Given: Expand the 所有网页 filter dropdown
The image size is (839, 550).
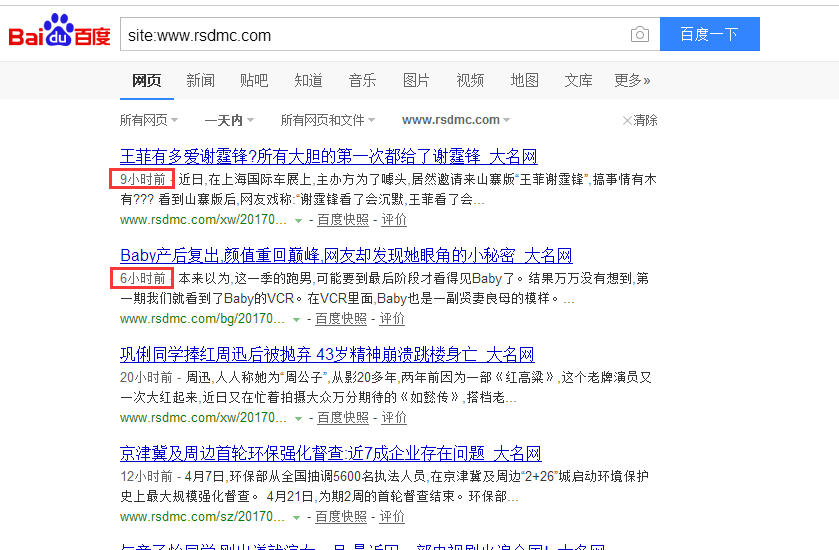Looking at the screenshot, I should (x=149, y=120).
